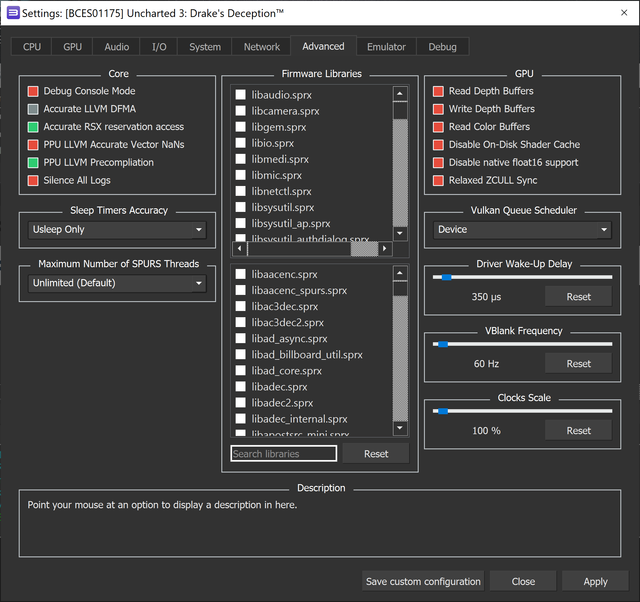Reset the VBlank Frequency
Viewport: 640px width, 602px height.
578,364
